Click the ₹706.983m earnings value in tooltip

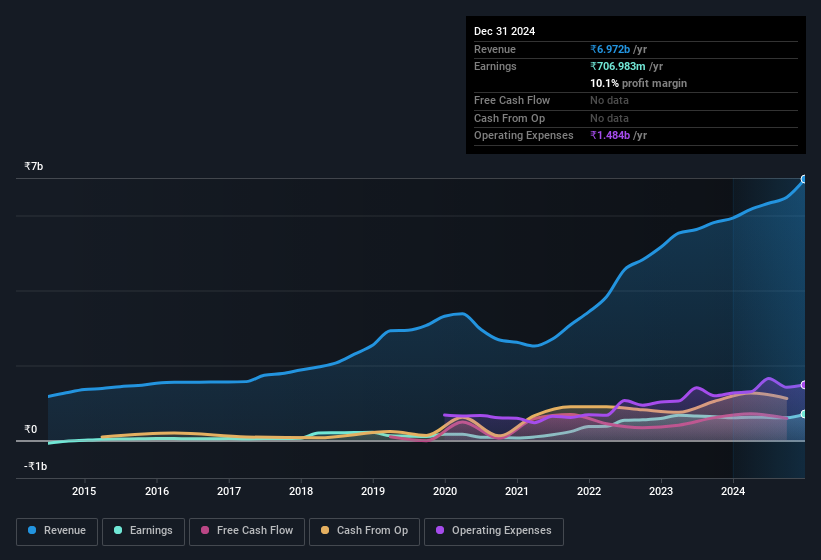coord(617,66)
